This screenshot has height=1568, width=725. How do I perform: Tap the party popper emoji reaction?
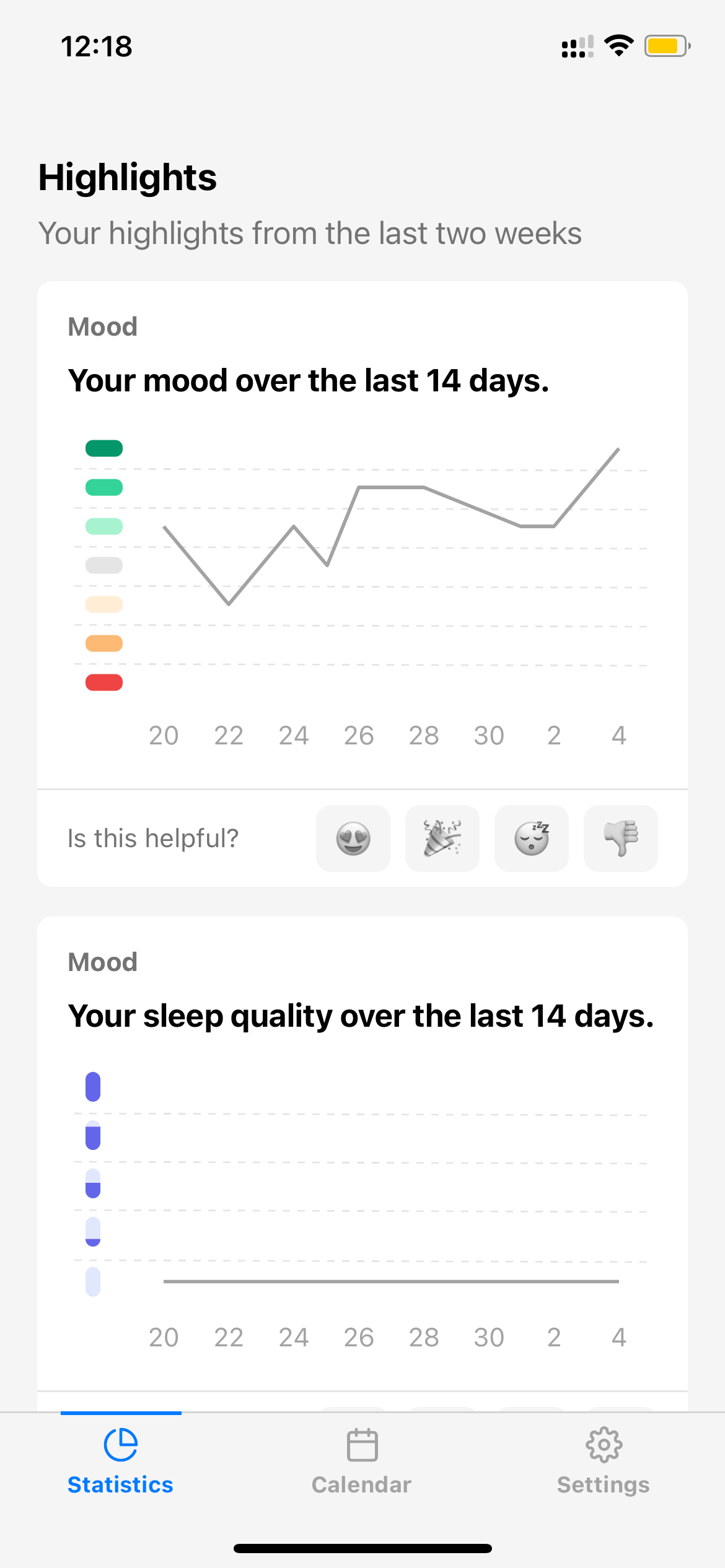442,838
